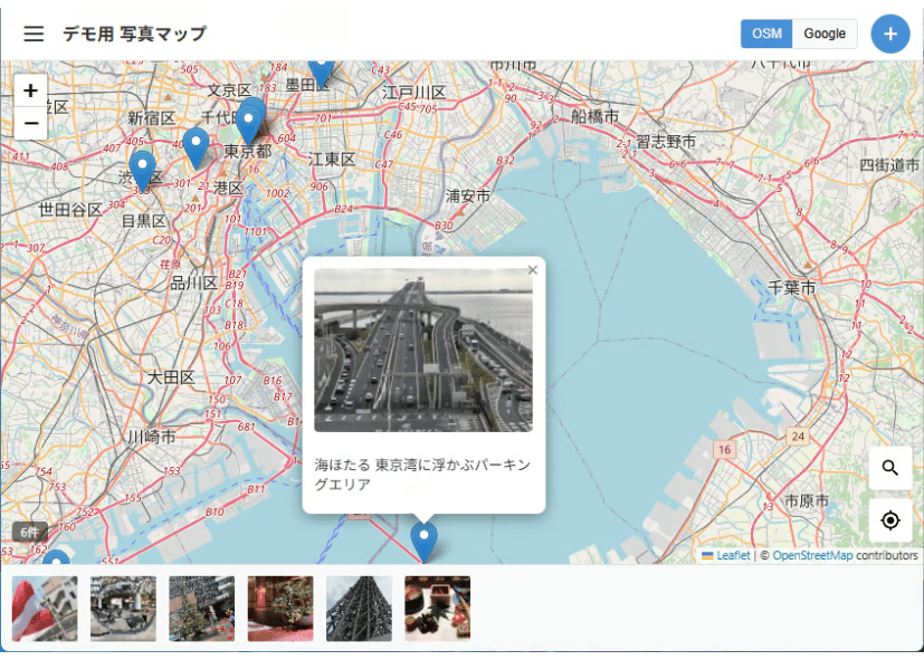Select the second thumbnail with panorama photo
Viewport: 924px width, 660px height.
(123, 608)
